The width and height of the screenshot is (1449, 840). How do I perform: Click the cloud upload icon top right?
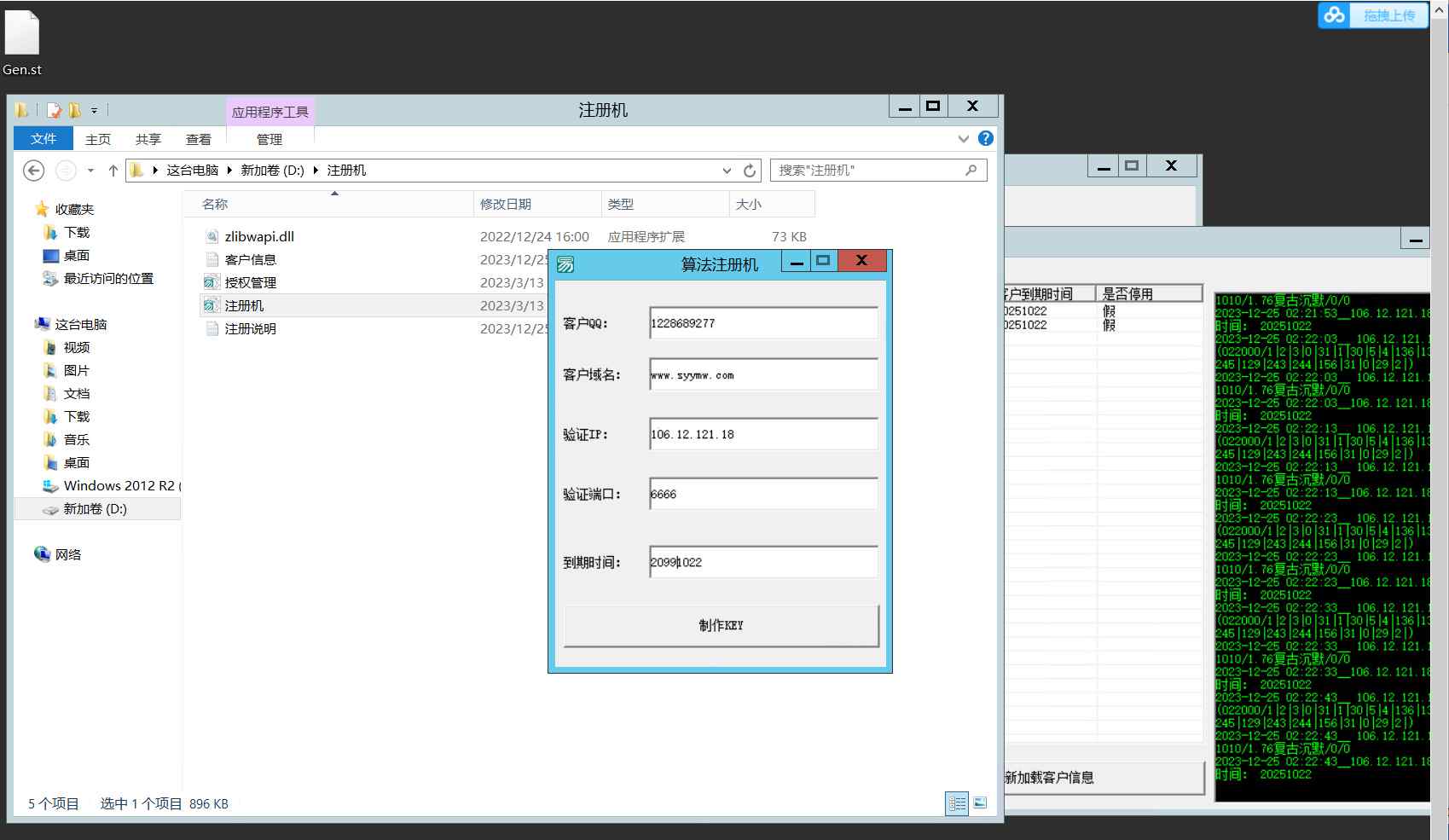1333,15
